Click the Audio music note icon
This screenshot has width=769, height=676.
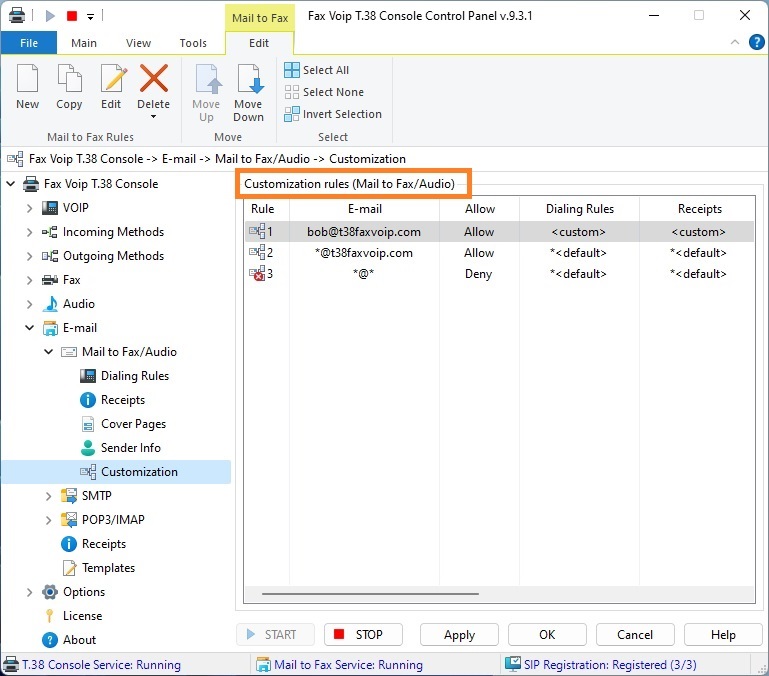(x=50, y=304)
